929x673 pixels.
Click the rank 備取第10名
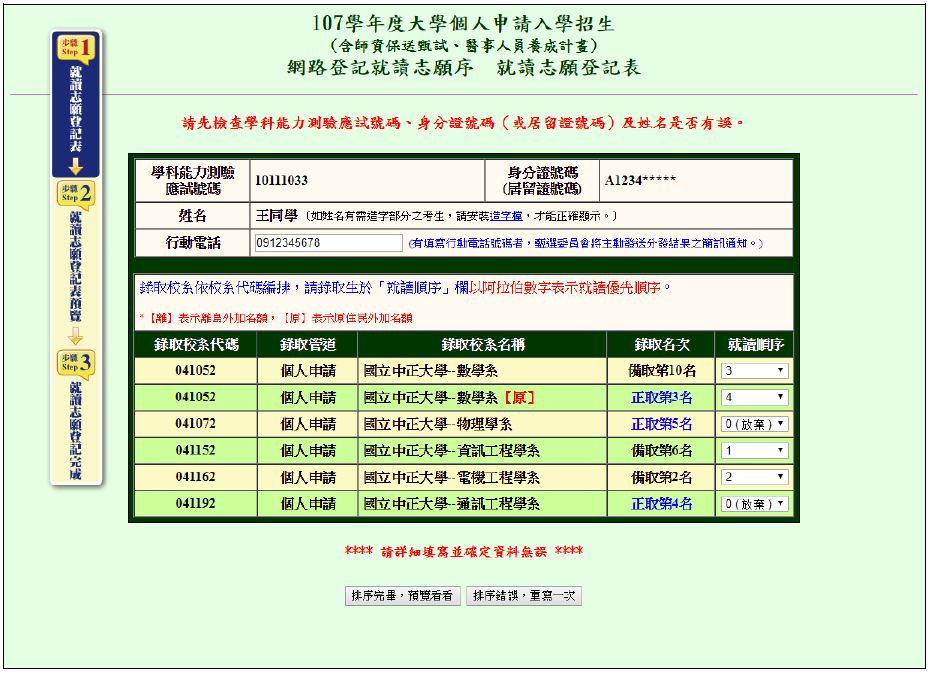point(662,371)
